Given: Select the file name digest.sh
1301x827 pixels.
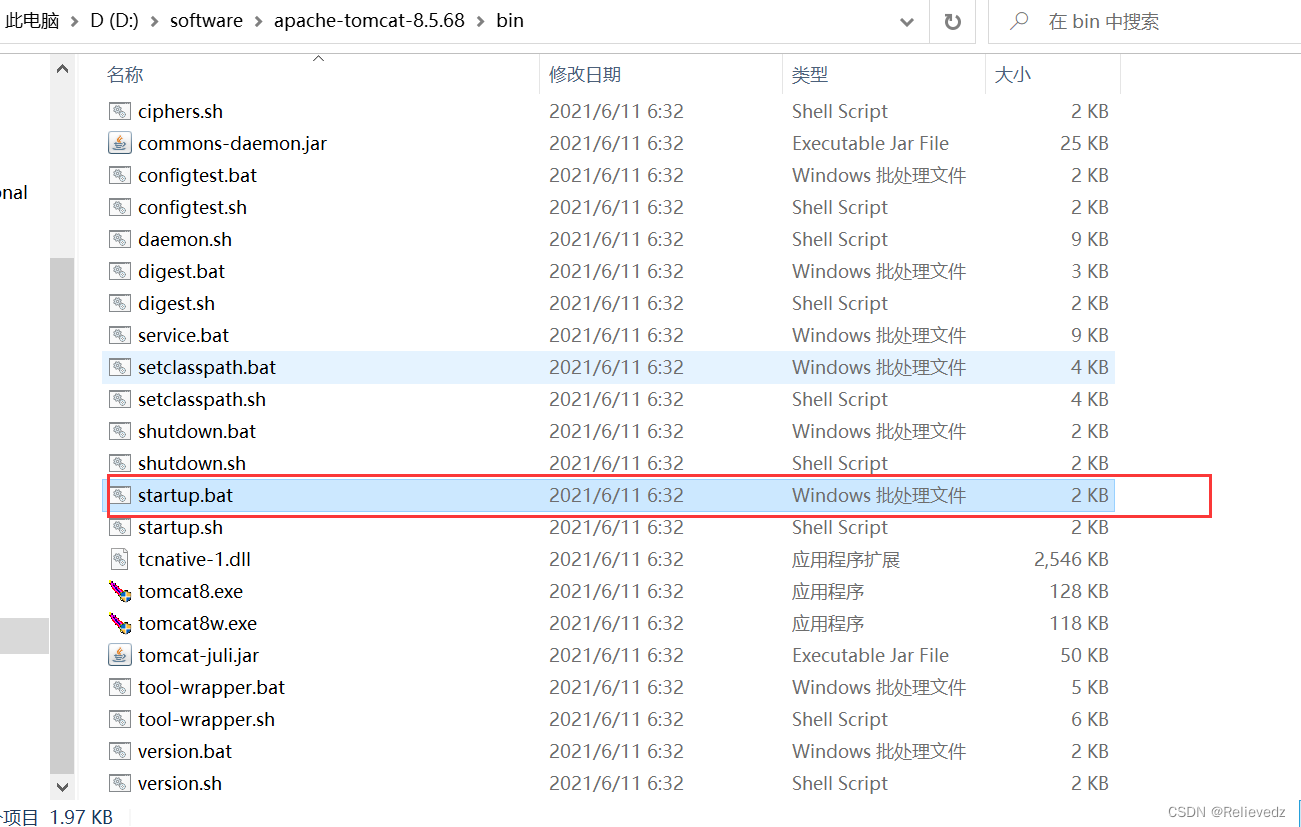Looking at the screenshot, I should tap(176, 304).
